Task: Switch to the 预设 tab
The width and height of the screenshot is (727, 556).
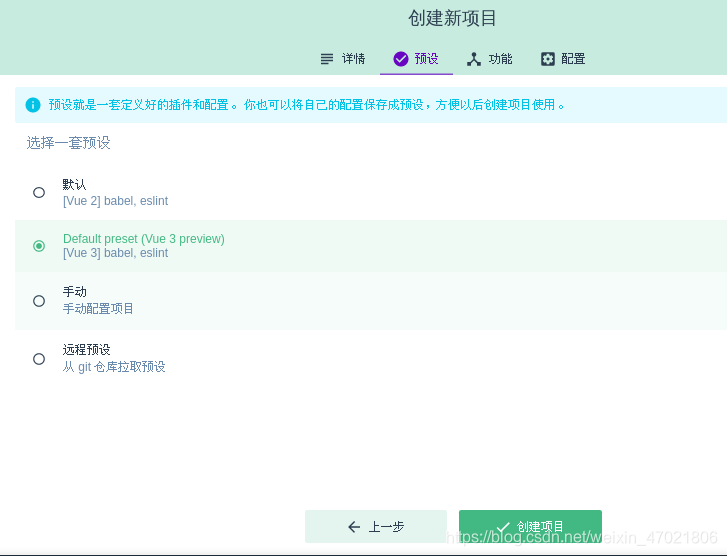Action: (x=416, y=59)
